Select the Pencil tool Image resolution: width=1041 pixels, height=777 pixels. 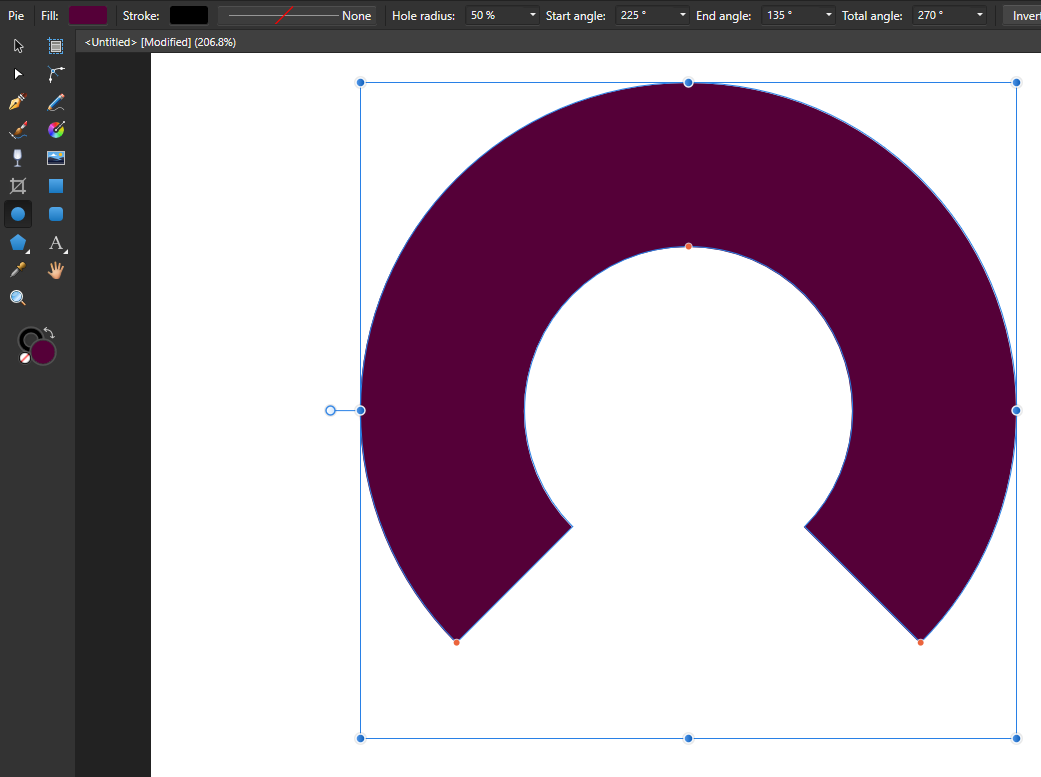point(56,102)
